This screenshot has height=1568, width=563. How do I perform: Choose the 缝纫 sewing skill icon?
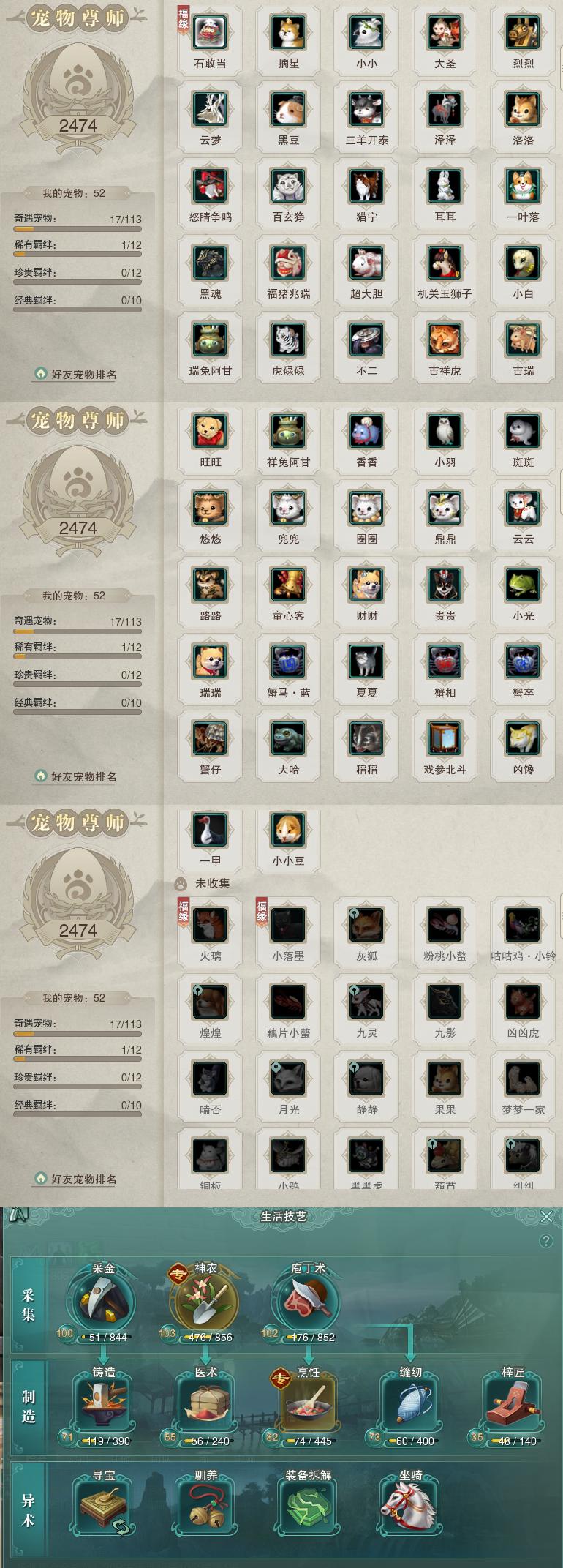410,1404
